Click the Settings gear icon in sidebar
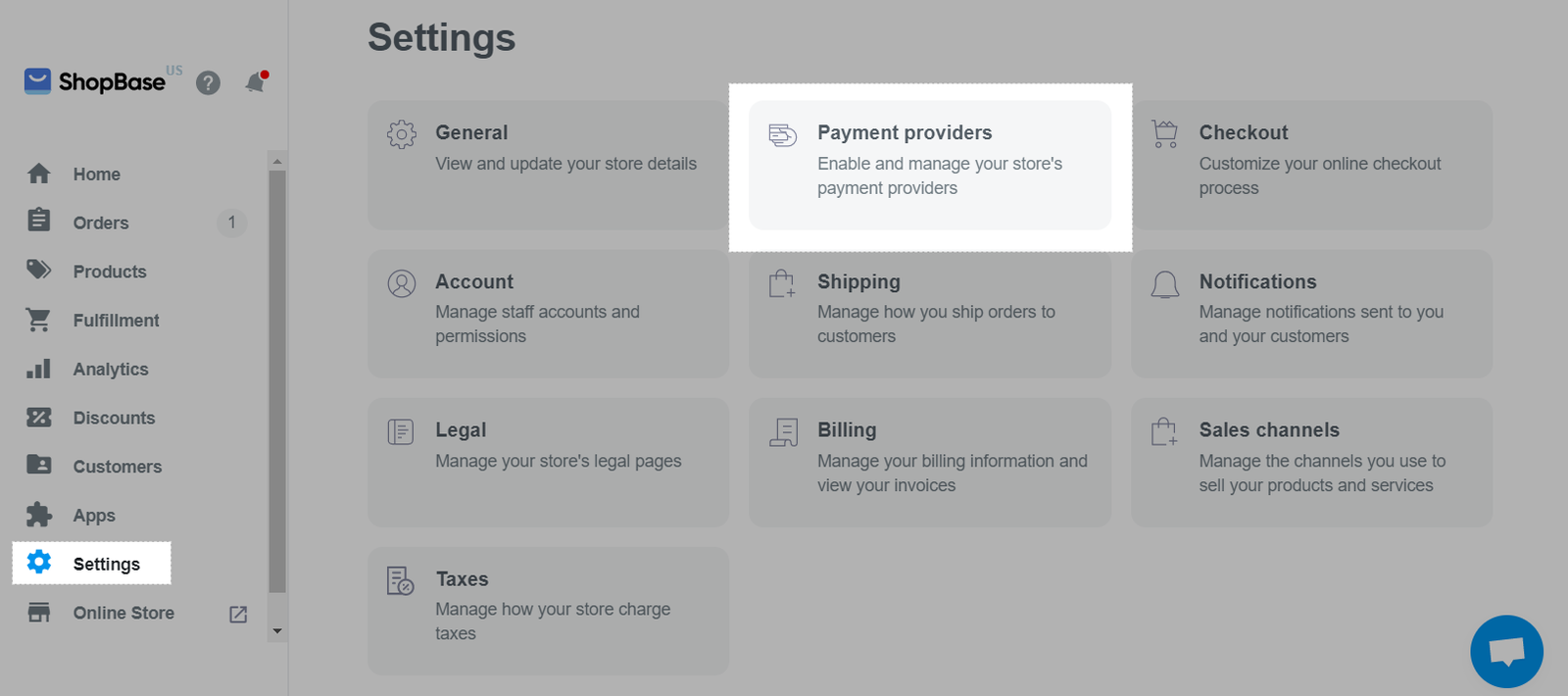The width and height of the screenshot is (1568, 696). point(39,563)
